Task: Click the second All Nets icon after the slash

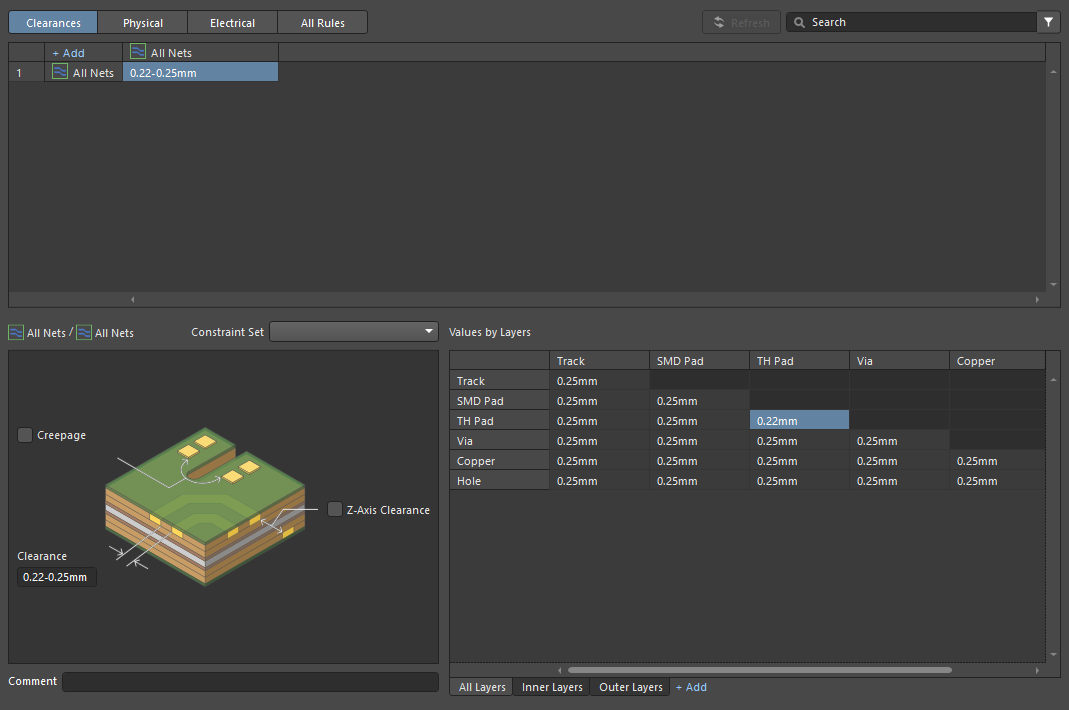Action: click(84, 332)
